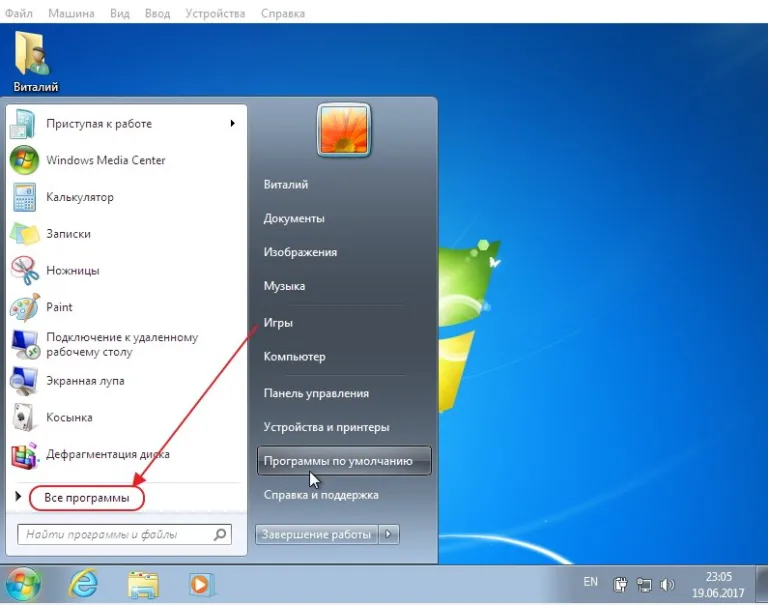Open the Файл menu
768x605 pixels.
click(19, 13)
